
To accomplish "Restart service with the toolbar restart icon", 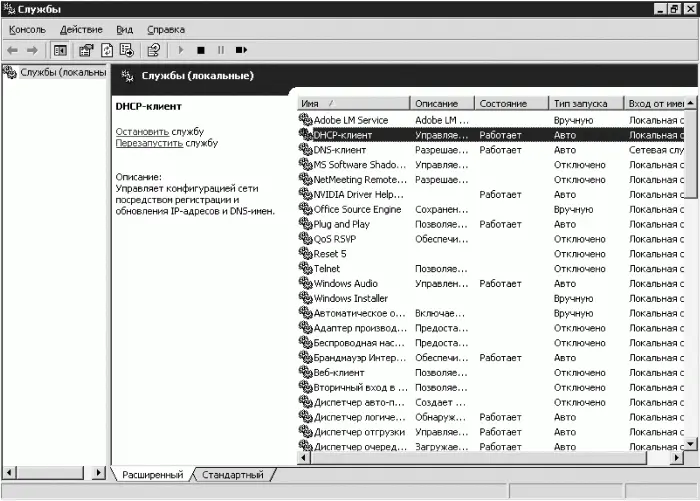I will [x=241, y=50].
